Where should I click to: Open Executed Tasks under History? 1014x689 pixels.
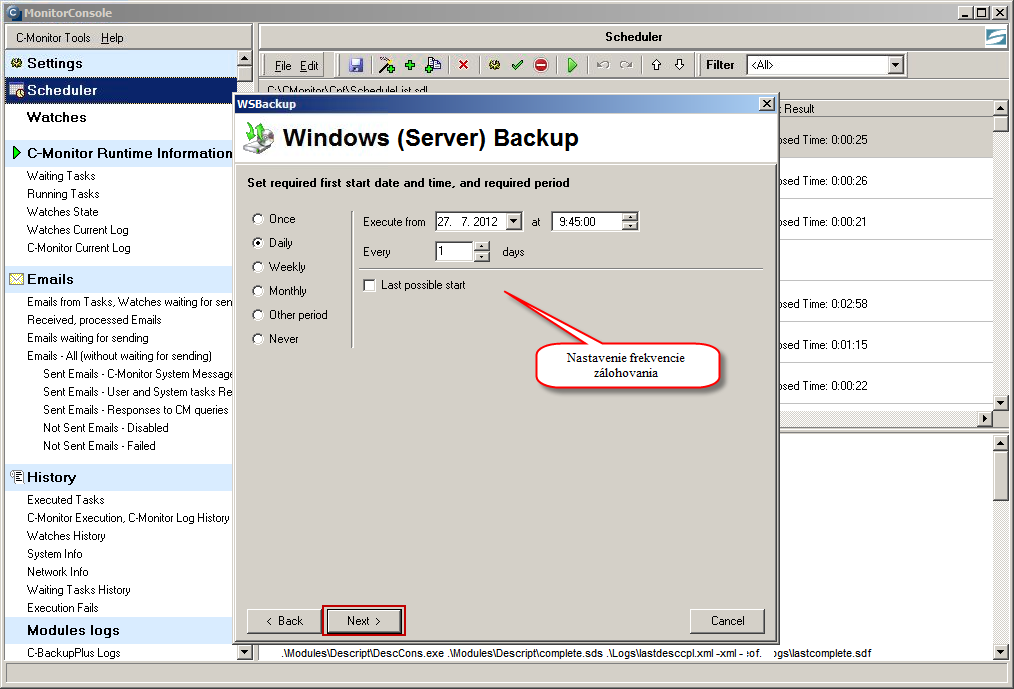point(65,500)
